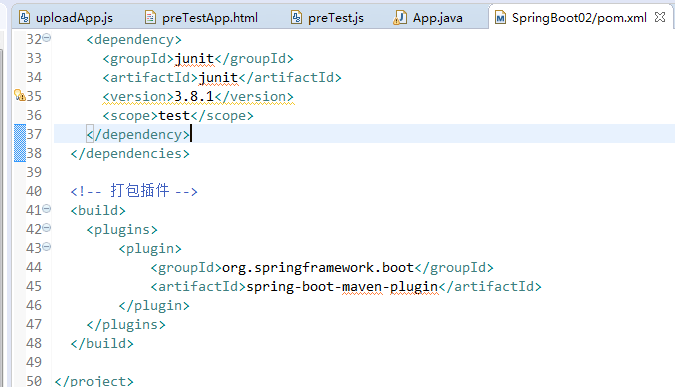Click the opening plugins tag

pyautogui.click(x=122, y=229)
